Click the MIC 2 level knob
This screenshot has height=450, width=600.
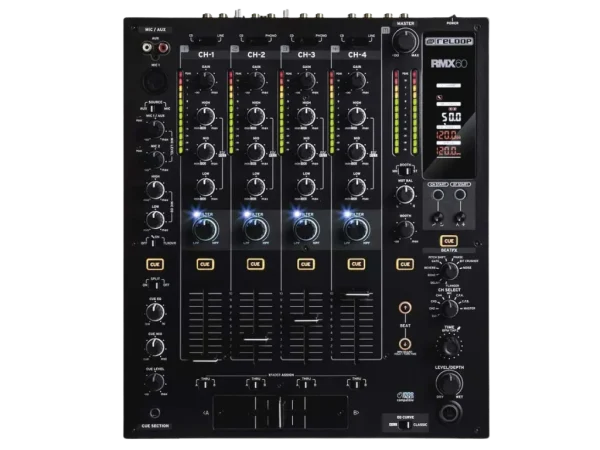pyautogui.click(x=155, y=159)
